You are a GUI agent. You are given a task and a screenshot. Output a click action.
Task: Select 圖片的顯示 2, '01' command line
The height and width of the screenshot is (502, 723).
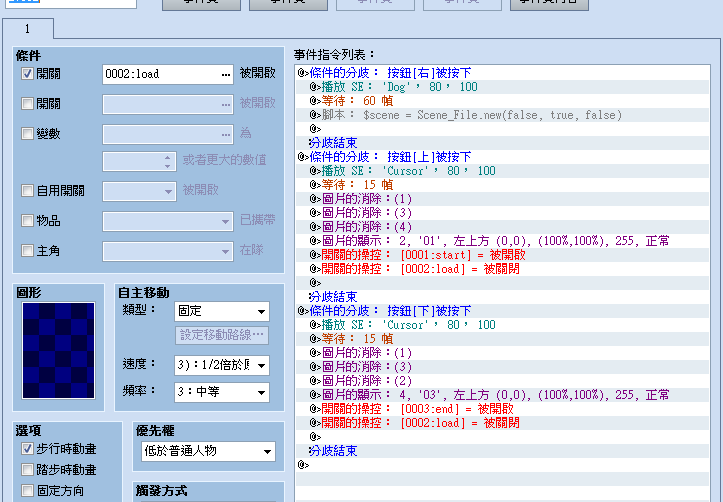click(x=503, y=241)
